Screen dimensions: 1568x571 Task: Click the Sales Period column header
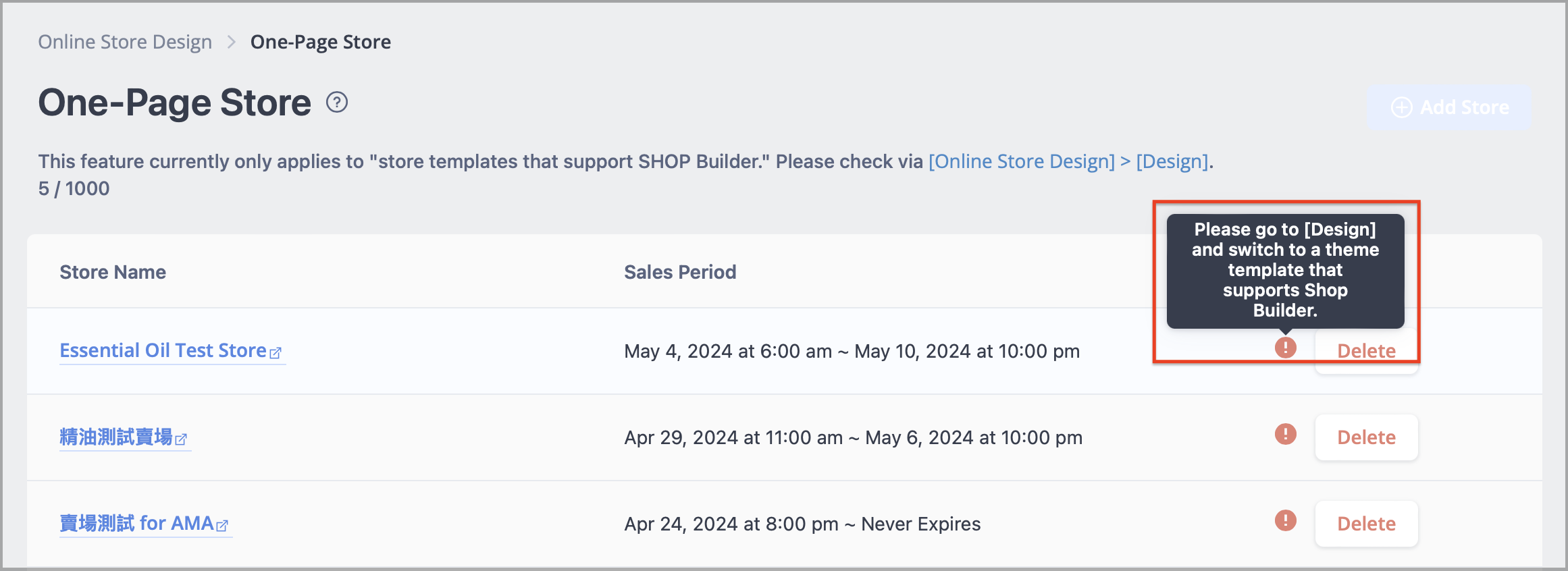(680, 271)
